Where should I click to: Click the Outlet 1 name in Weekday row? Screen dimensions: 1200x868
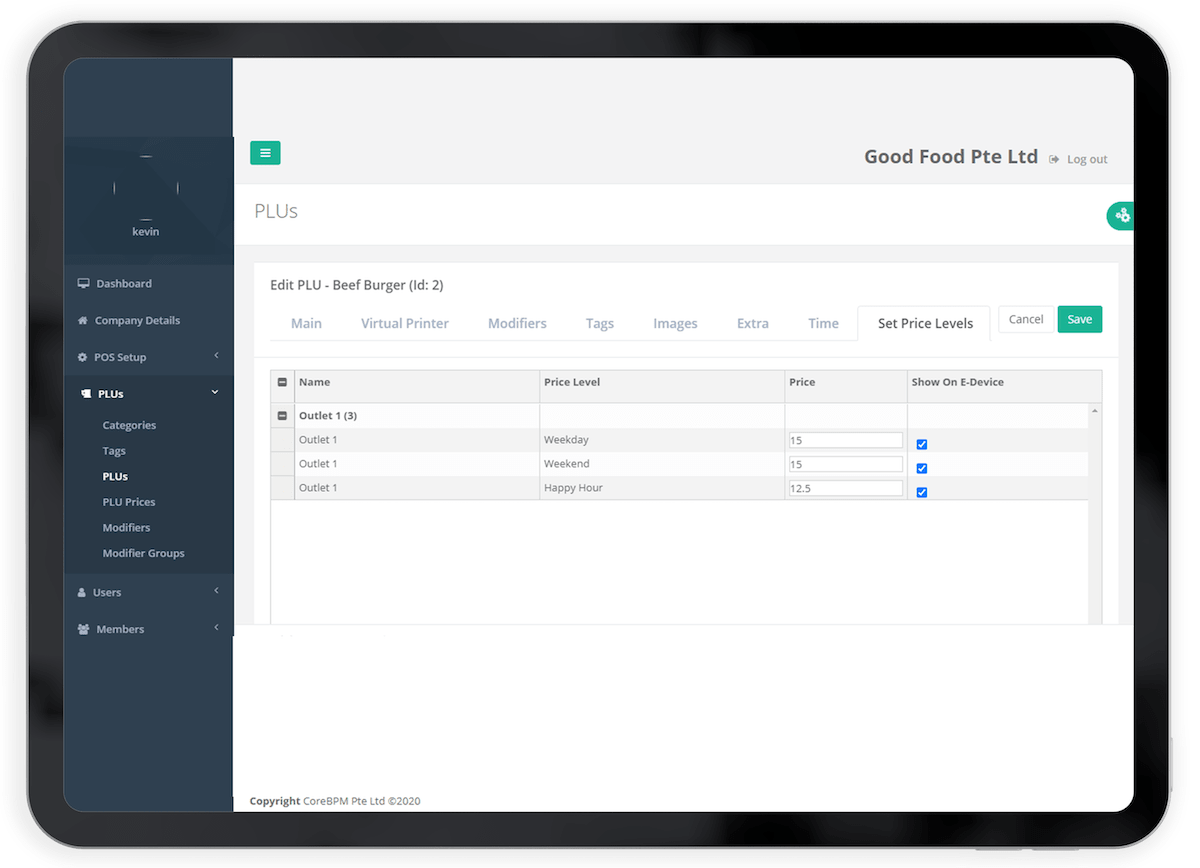[x=318, y=440]
